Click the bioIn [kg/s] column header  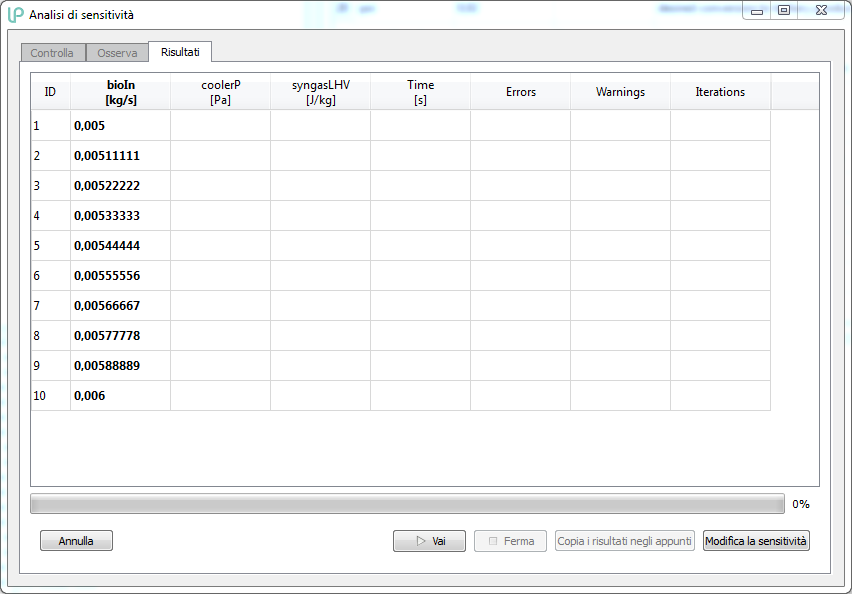(120, 92)
